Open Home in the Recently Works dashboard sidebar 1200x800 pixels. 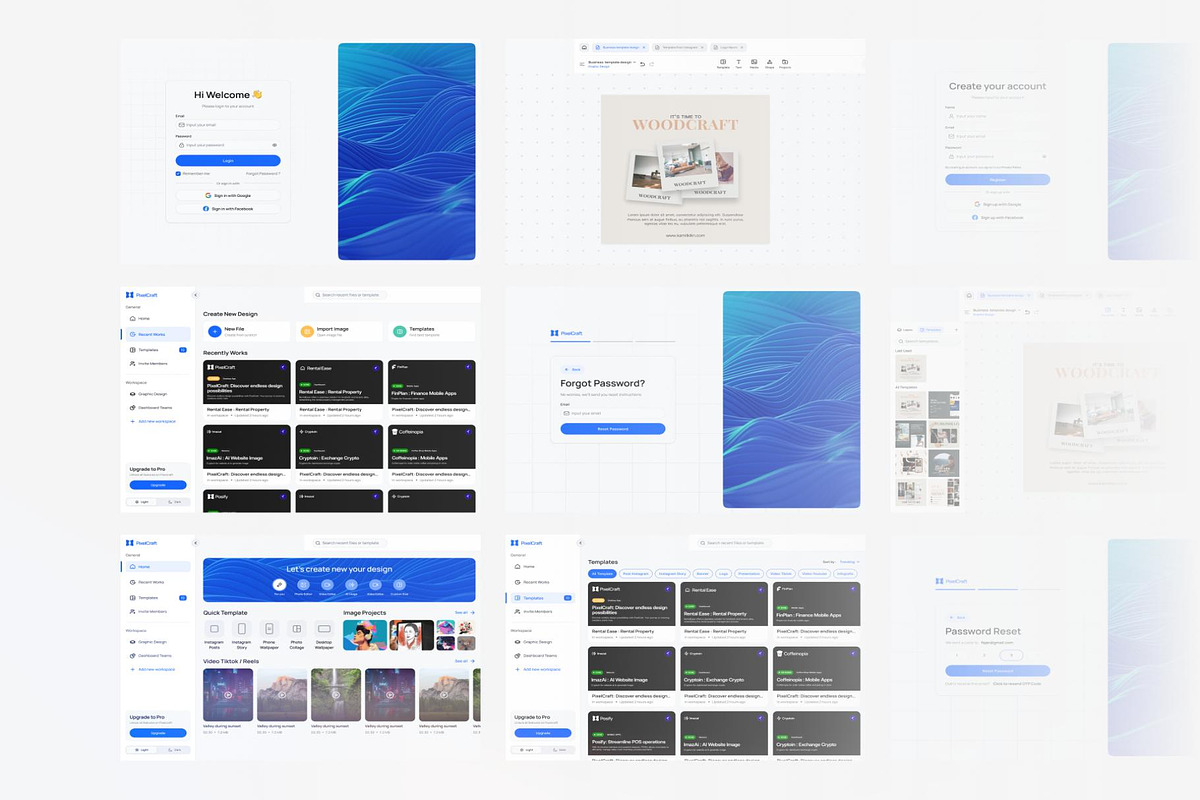click(157, 318)
